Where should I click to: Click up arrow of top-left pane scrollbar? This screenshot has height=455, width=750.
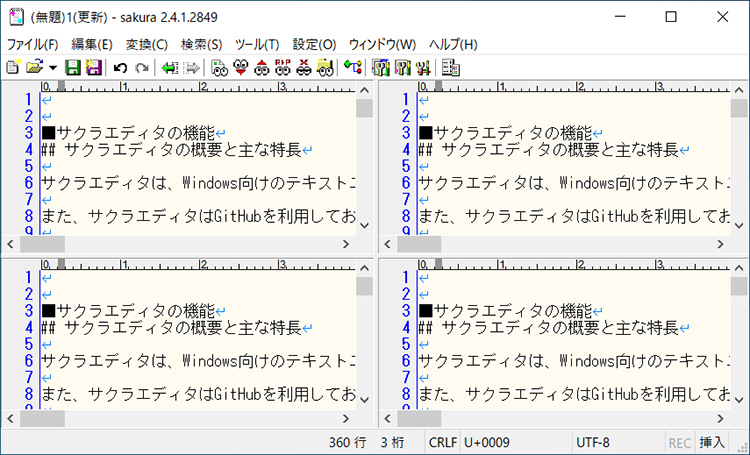click(364, 89)
